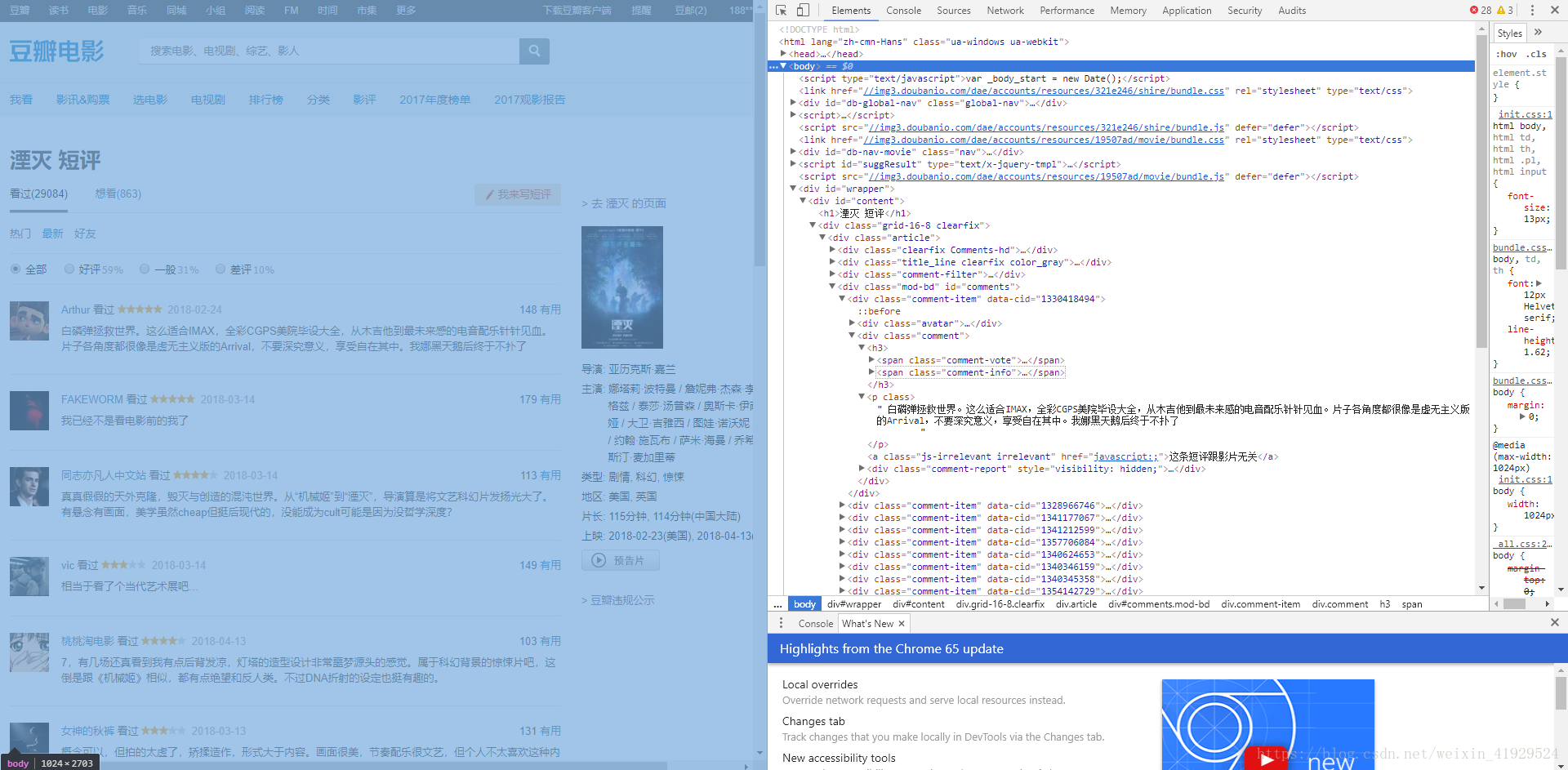The image size is (1568, 770).
Task: Open the Styles pane tab
Action: pos(1510,33)
